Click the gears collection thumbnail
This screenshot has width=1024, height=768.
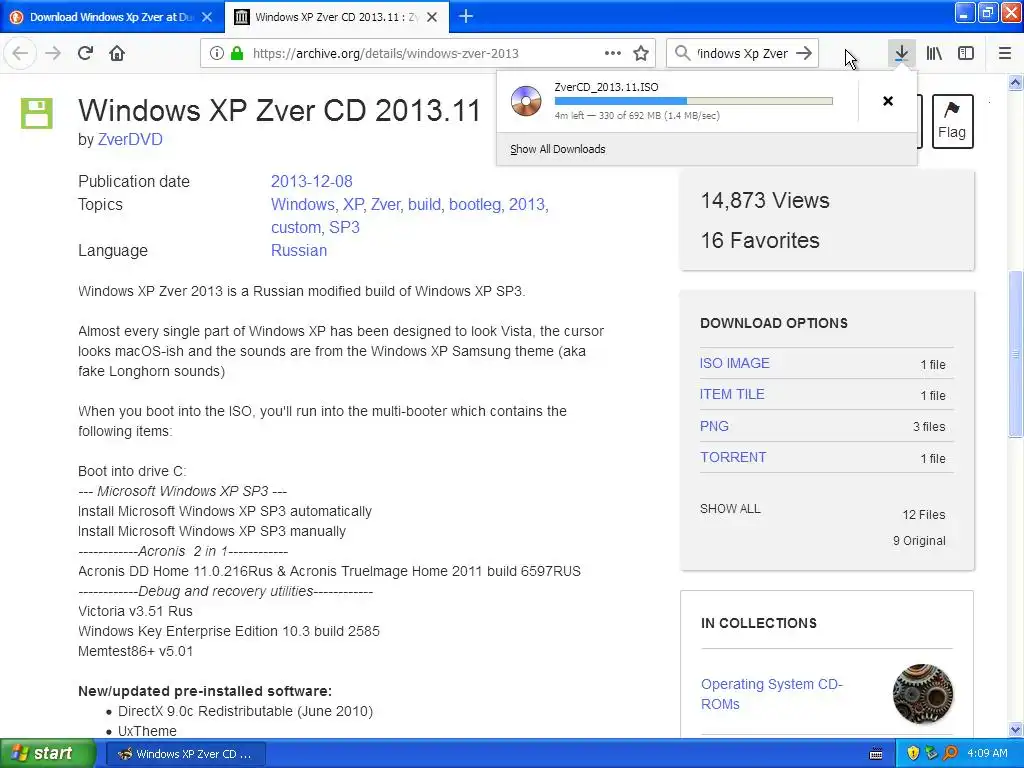(x=923, y=694)
